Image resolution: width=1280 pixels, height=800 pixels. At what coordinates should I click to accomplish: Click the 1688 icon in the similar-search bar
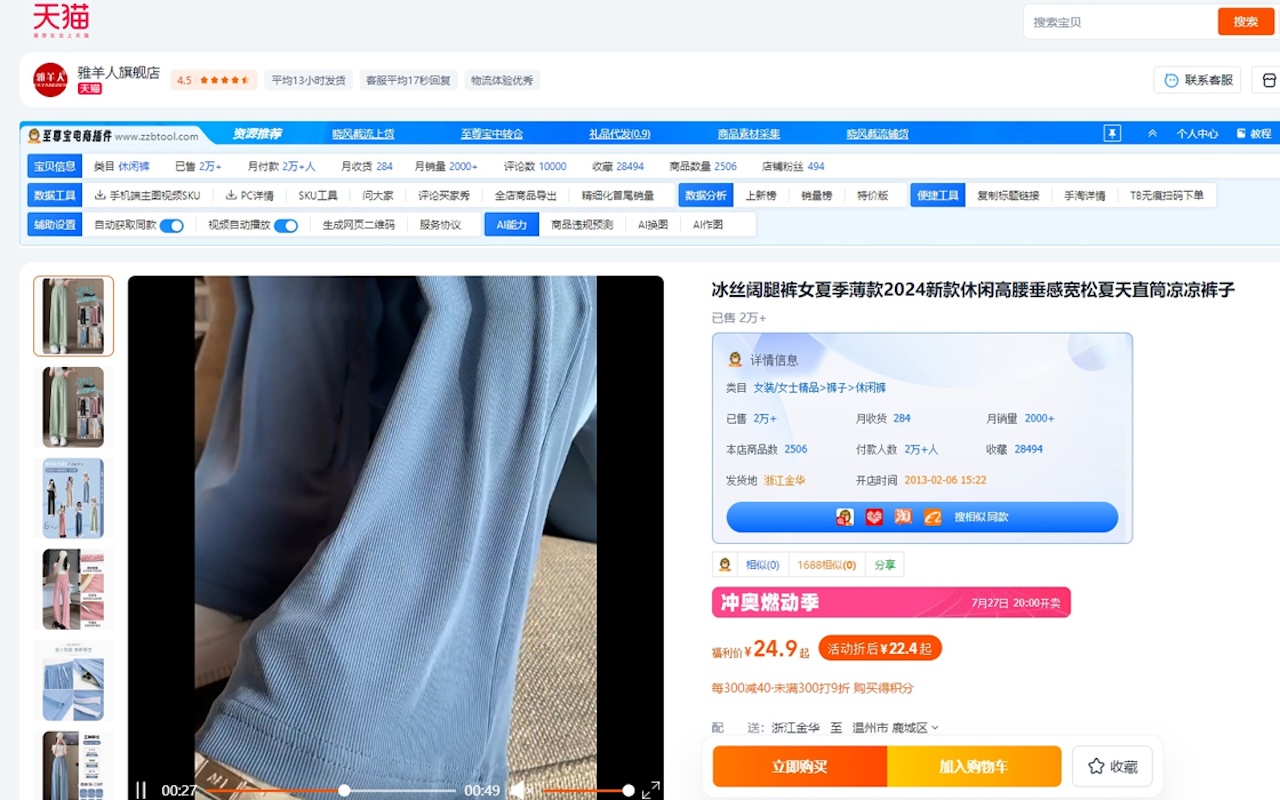point(931,517)
